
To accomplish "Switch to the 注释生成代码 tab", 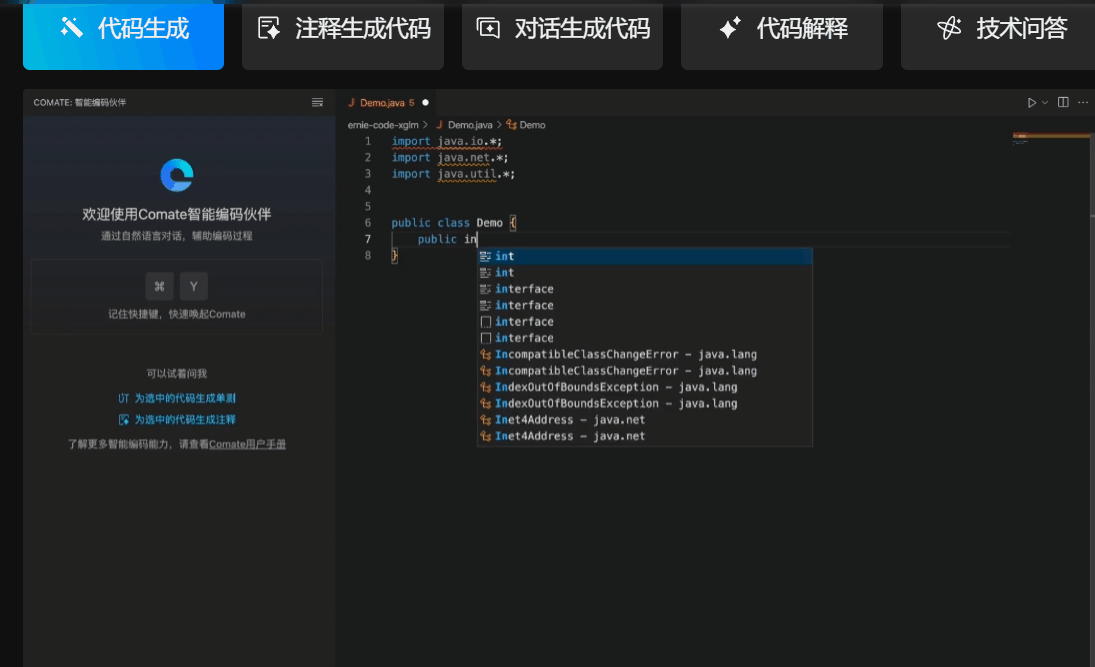I will coord(343,34).
